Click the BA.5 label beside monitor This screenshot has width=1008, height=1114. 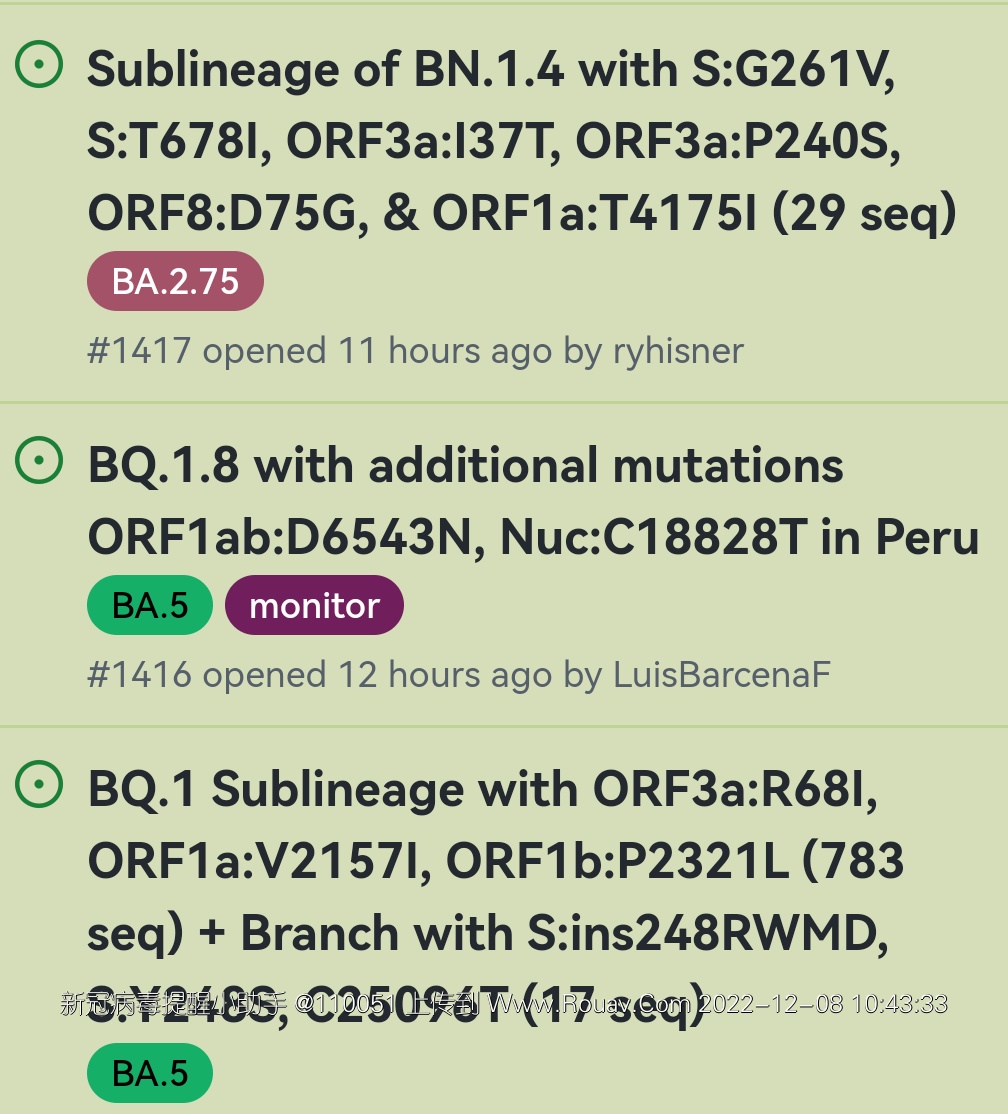(x=150, y=605)
